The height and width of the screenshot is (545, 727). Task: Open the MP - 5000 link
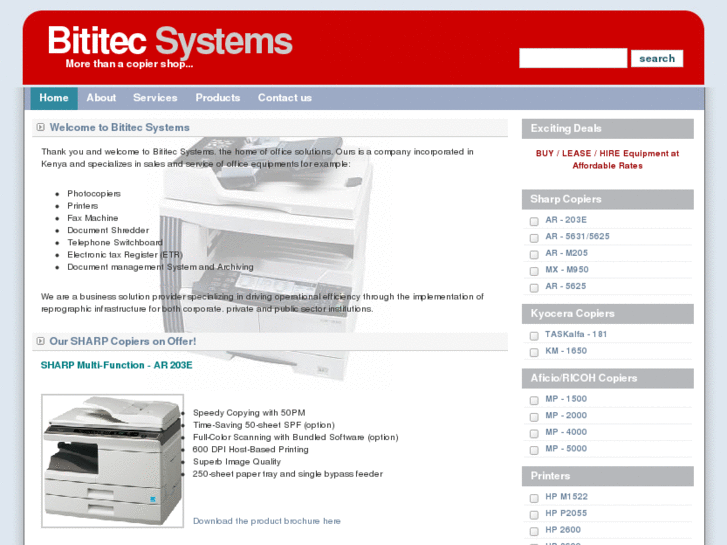566,449
